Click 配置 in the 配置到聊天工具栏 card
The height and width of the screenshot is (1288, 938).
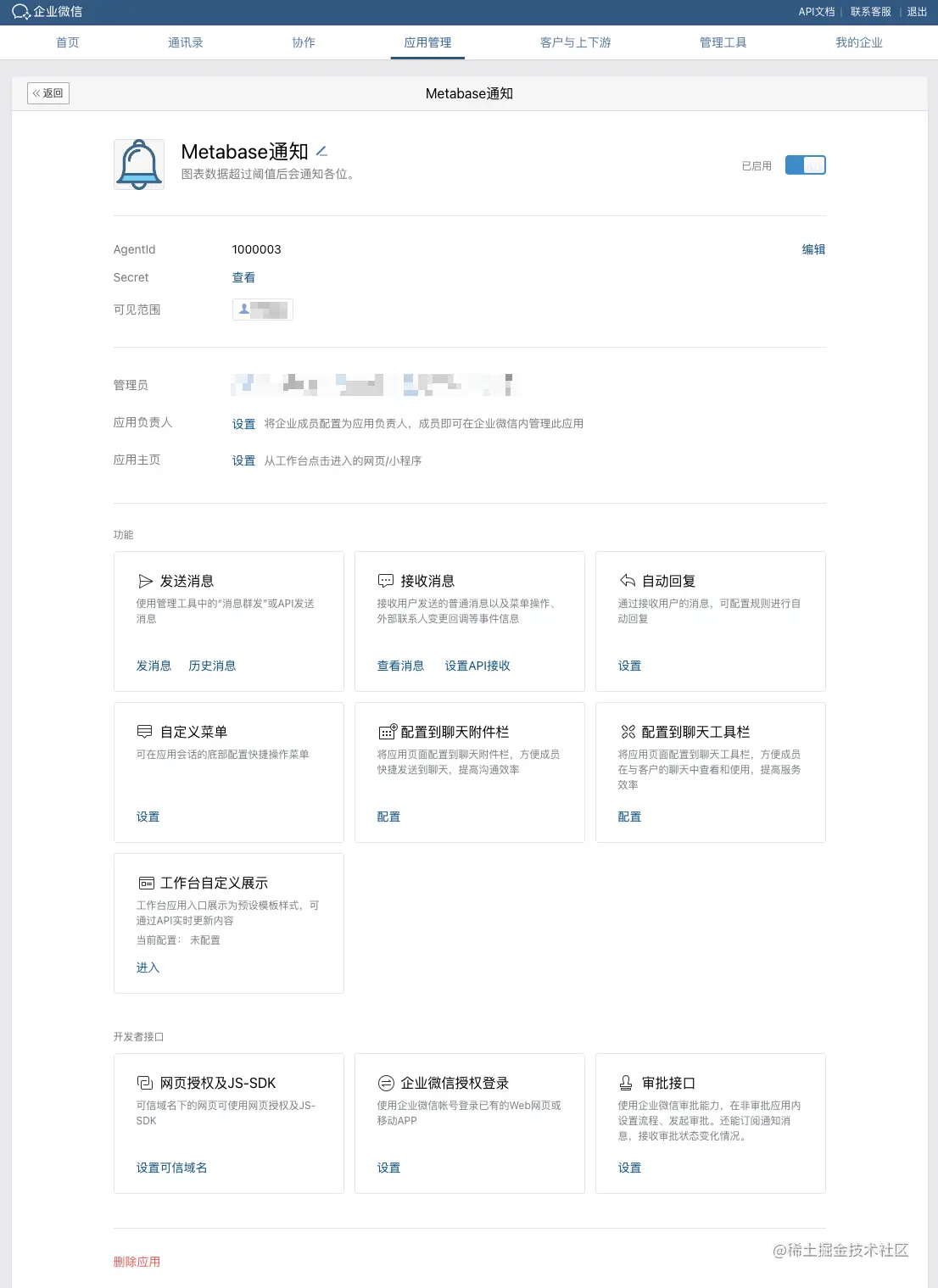(x=629, y=817)
